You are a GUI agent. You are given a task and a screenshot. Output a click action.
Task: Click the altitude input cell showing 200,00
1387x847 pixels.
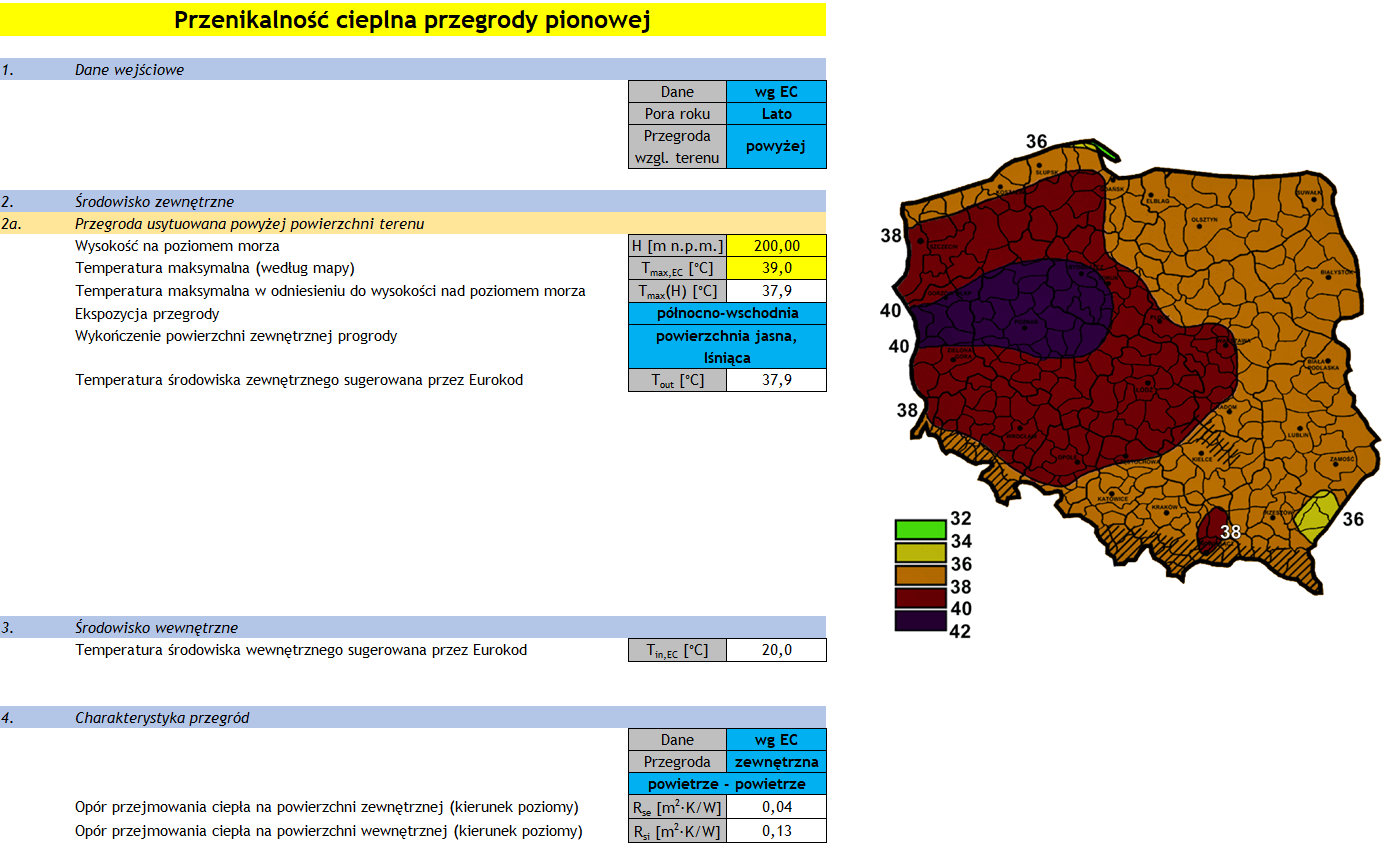coord(776,246)
